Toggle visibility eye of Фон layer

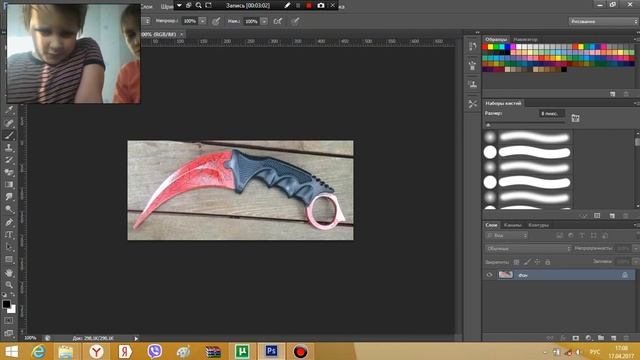489,275
